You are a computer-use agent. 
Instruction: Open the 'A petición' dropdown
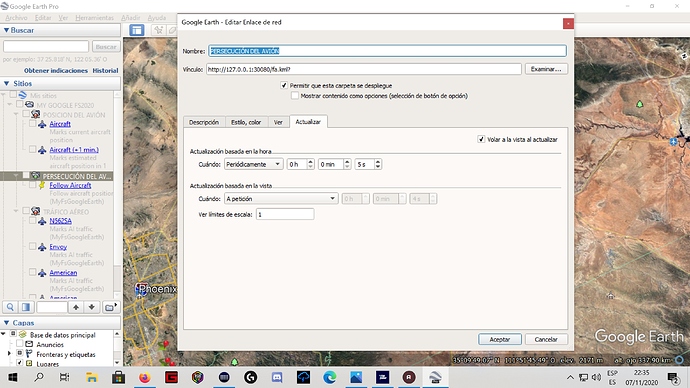click(281, 199)
